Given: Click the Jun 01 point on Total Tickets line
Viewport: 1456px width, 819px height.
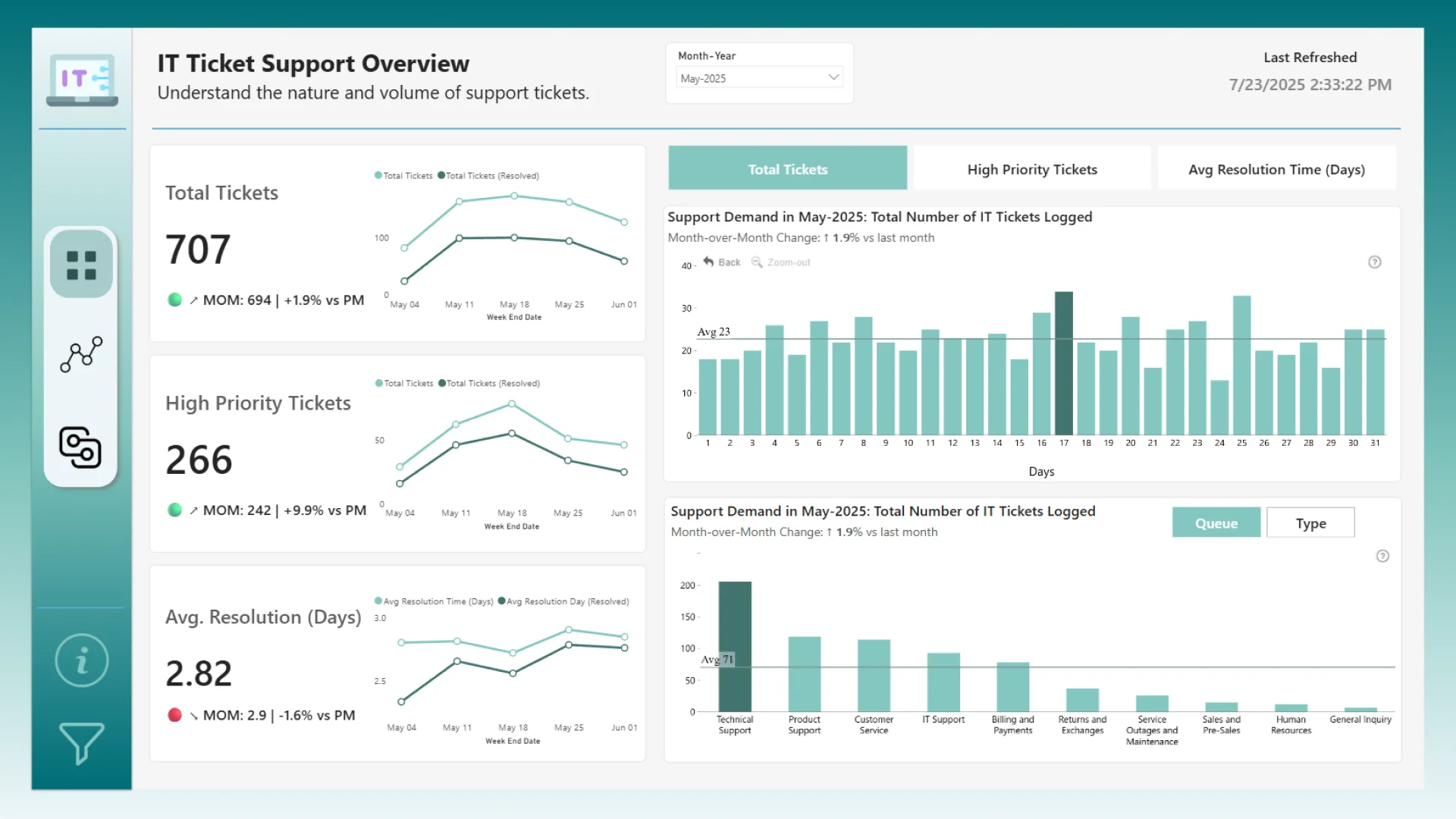Looking at the screenshot, I should coord(624,222).
